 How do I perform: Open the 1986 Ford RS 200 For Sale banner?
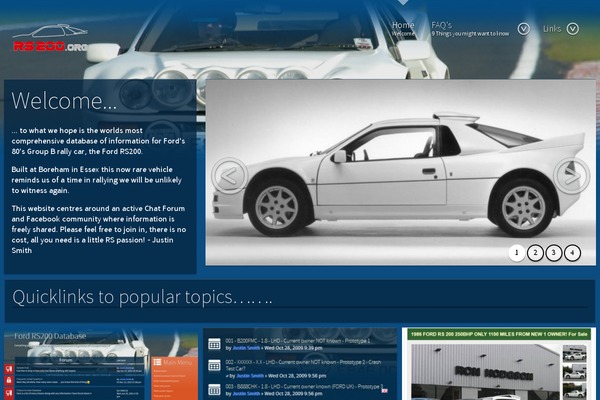[499, 334]
